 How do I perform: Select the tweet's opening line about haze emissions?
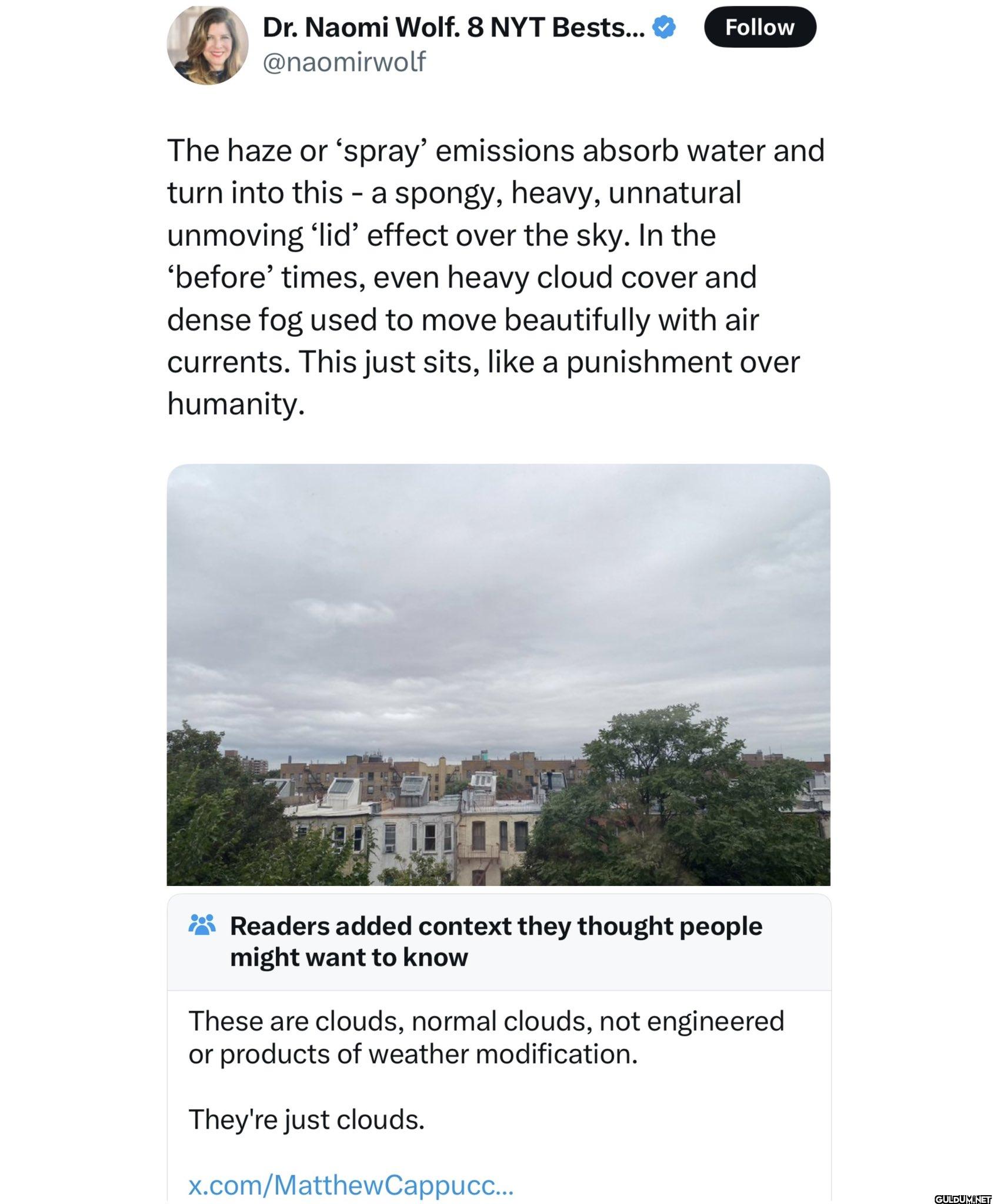(x=495, y=150)
